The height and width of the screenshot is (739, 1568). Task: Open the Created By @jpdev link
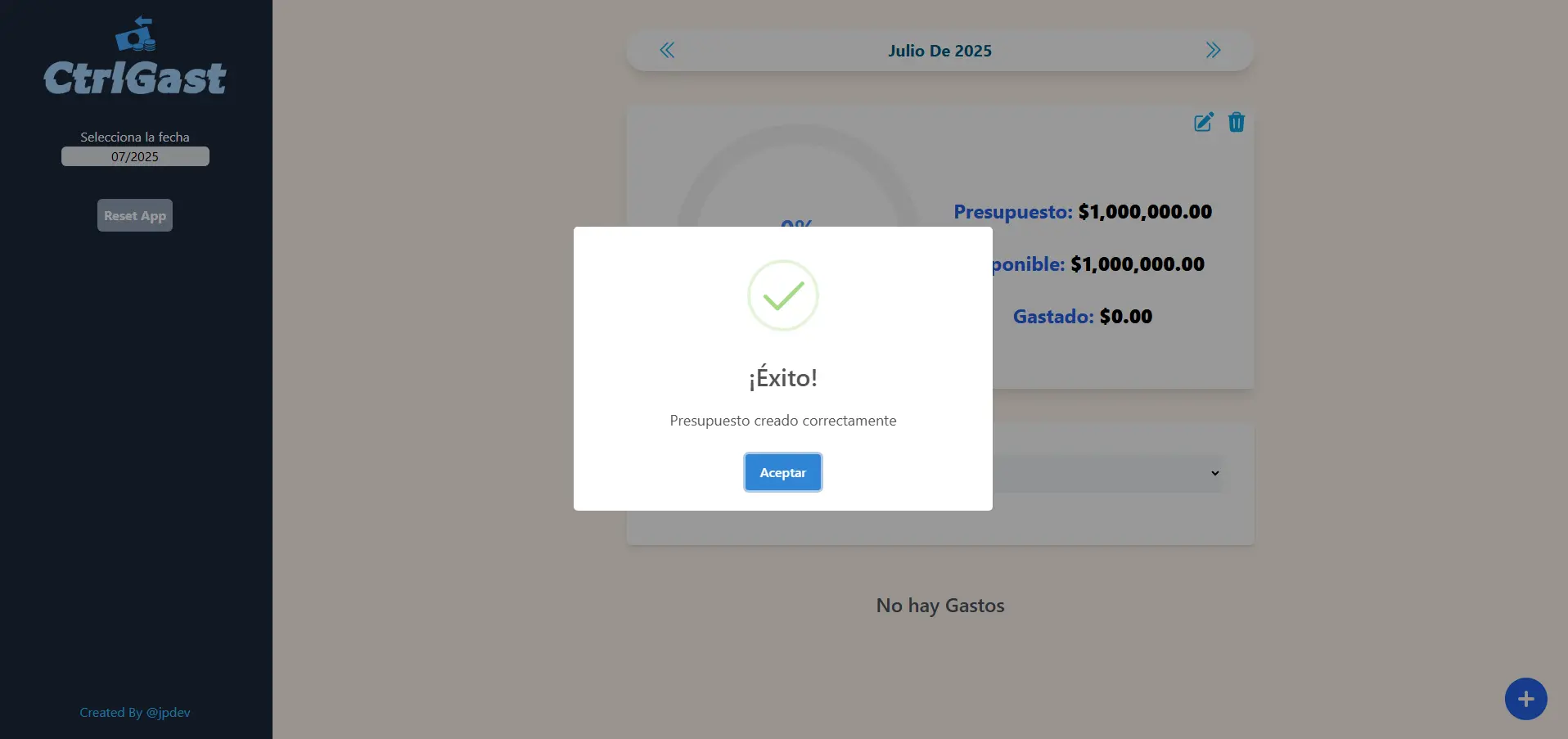pyautogui.click(x=135, y=712)
